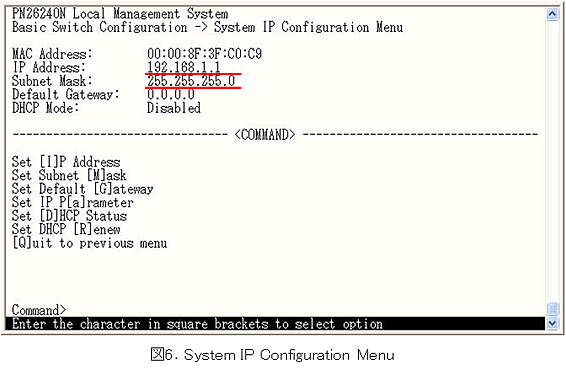Viewport: 566px width, 369px height.
Task: Click the Command> prompt
Action: [39, 310]
